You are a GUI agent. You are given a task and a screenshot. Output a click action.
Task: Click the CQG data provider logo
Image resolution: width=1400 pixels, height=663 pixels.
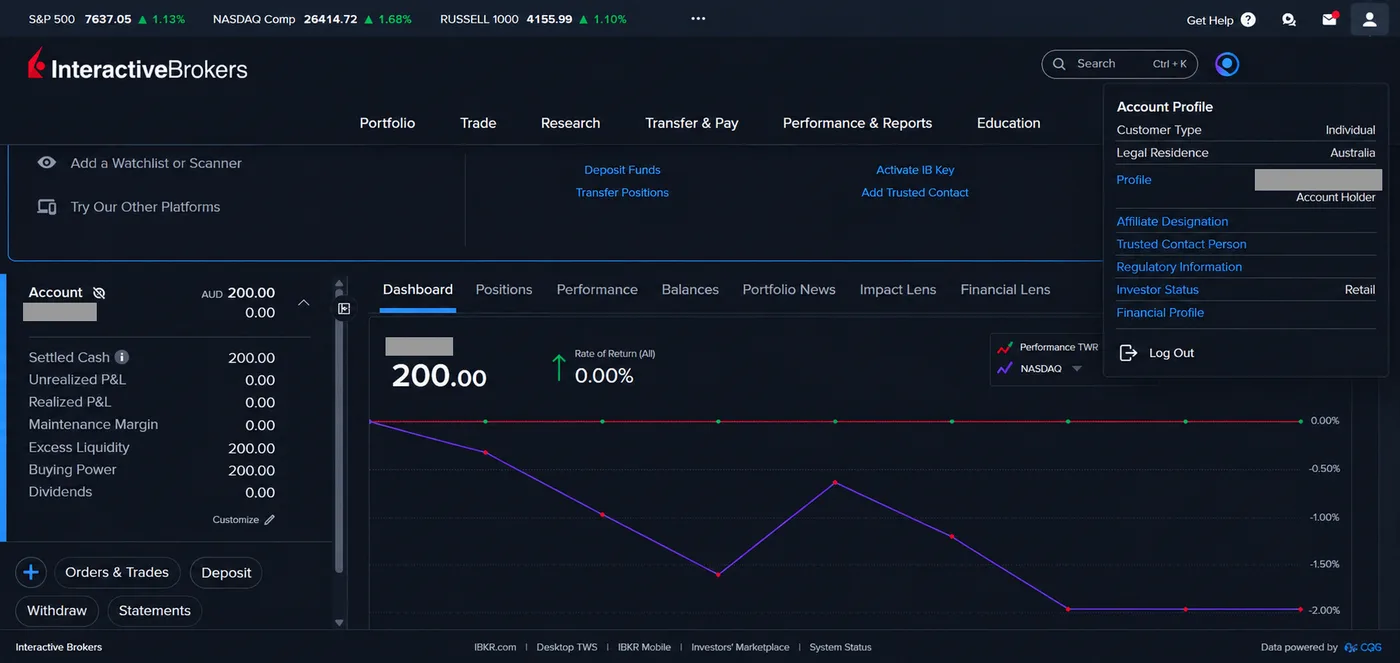1364,647
